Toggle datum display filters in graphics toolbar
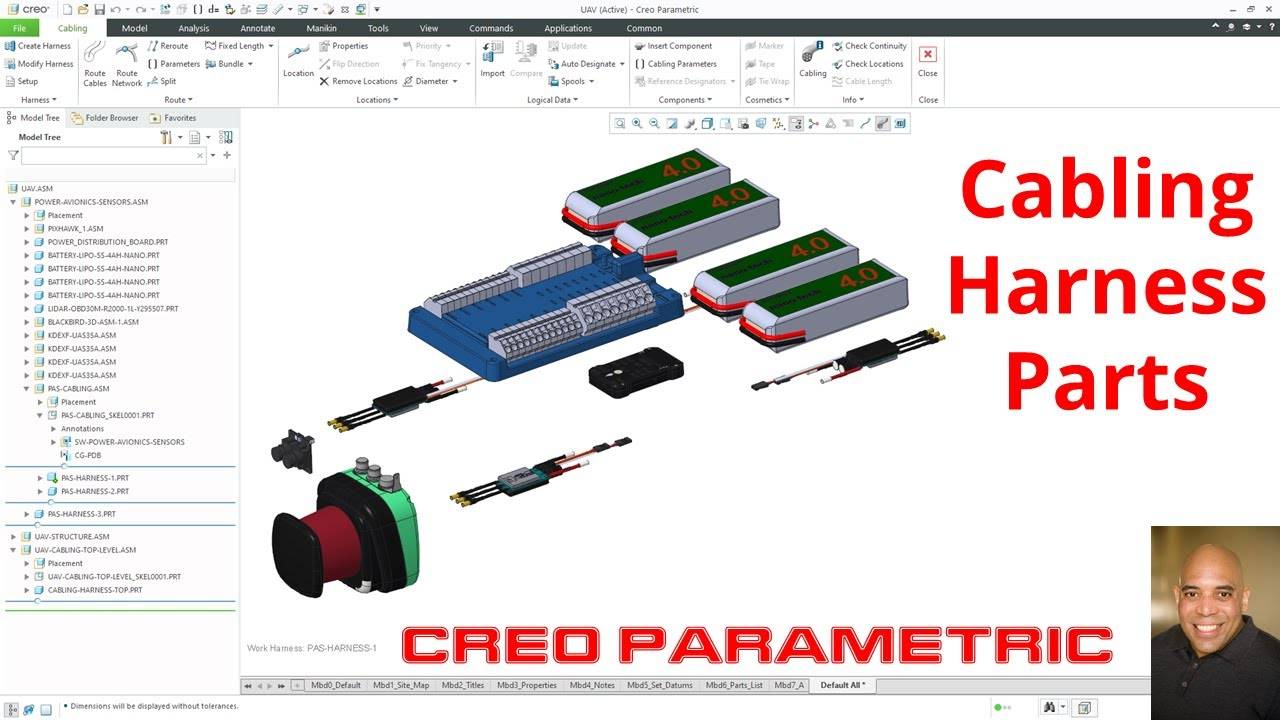The height and width of the screenshot is (720, 1280). [778, 124]
